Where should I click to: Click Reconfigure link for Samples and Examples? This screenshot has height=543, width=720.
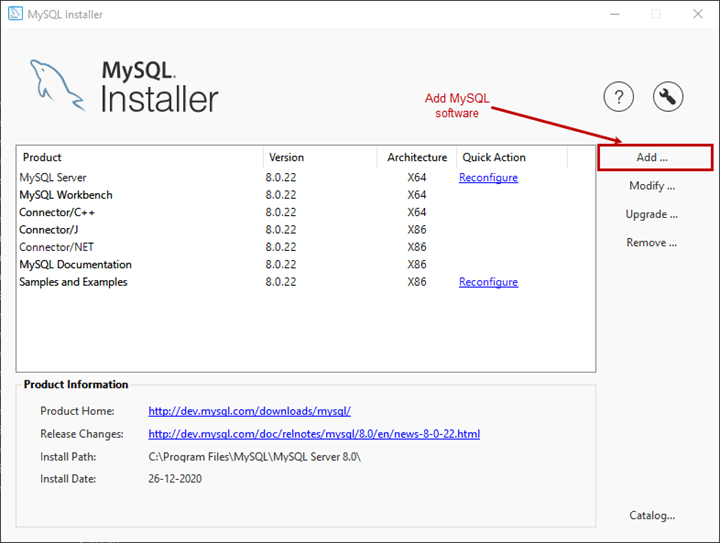(488, 282)
